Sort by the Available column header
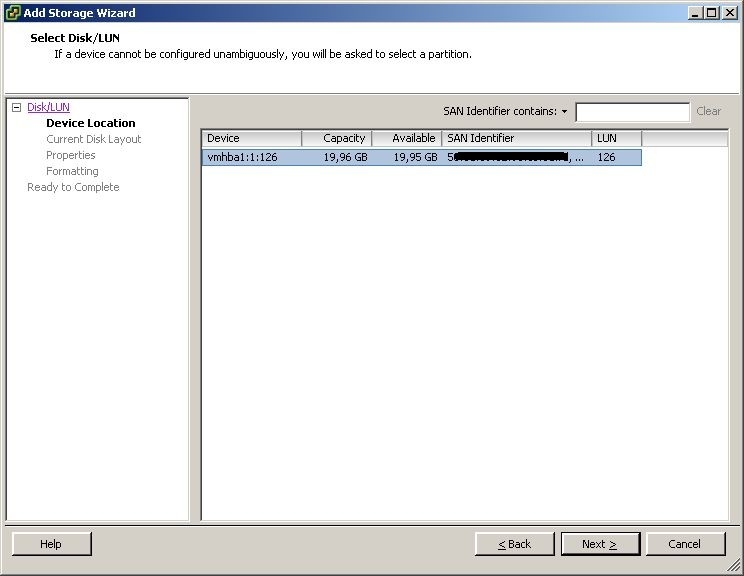The width and height of the screenshot is (744, 576). click(x=407, y=139)
